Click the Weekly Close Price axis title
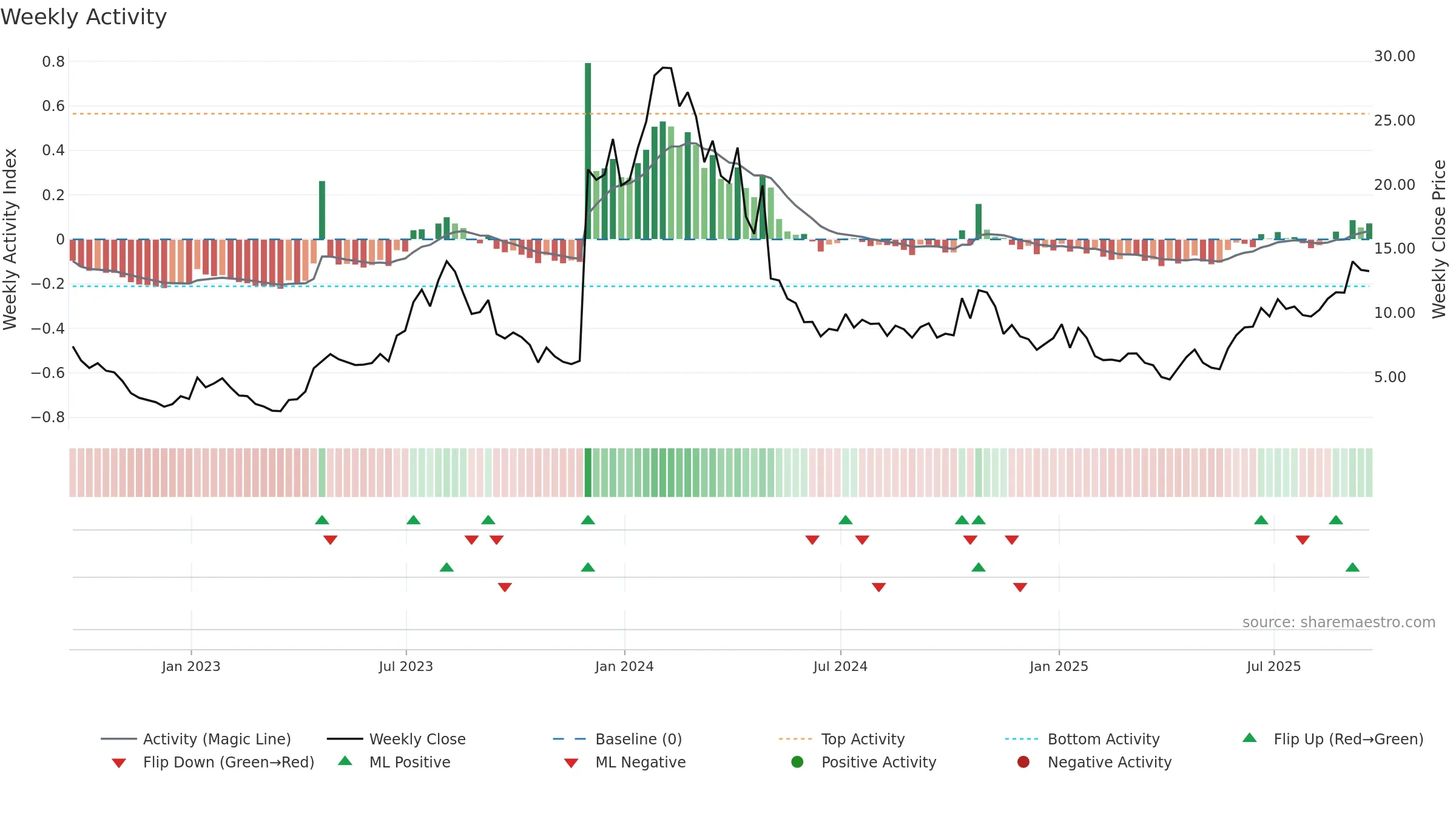 [x=1439, y=239]
